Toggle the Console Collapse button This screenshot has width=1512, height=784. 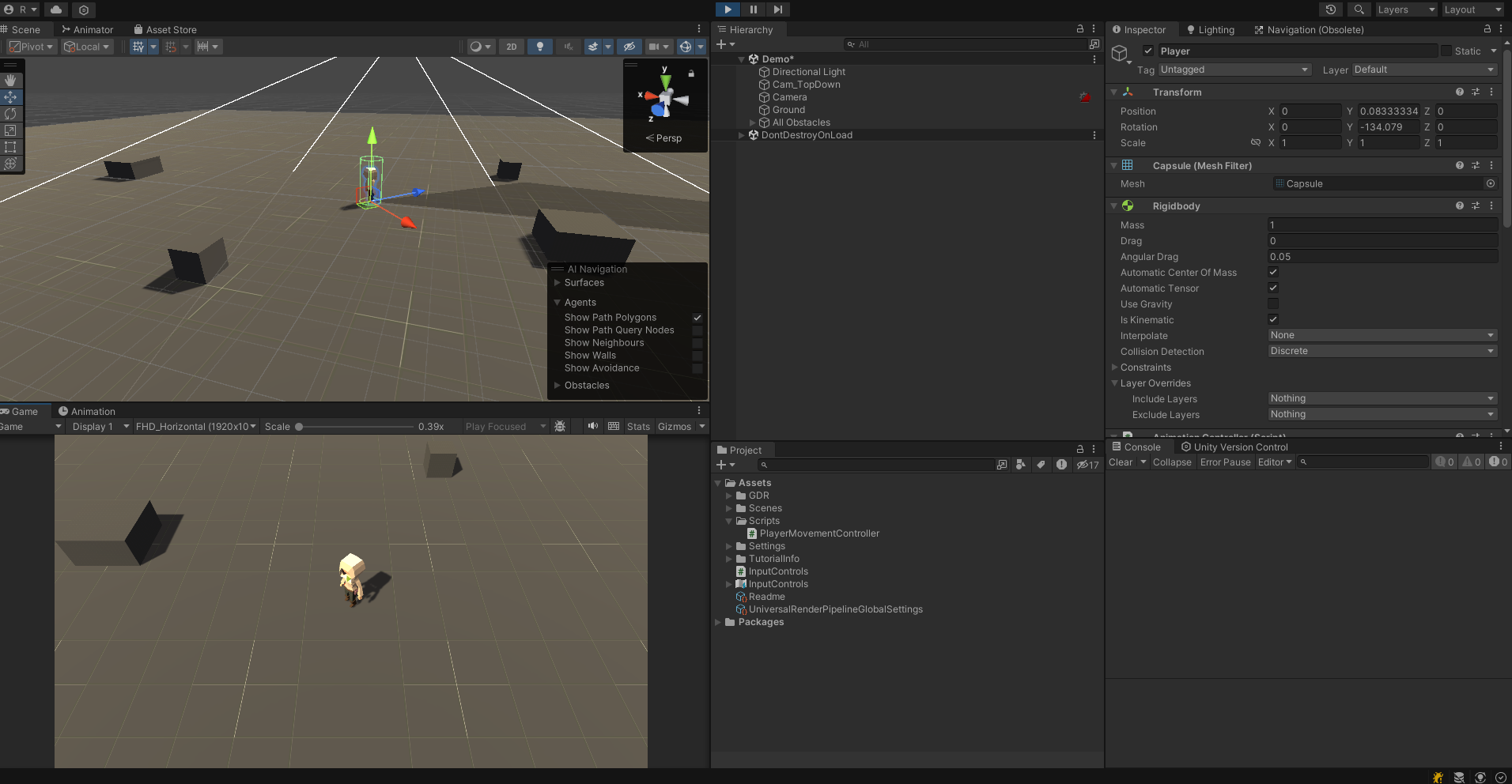[1172, 462]
